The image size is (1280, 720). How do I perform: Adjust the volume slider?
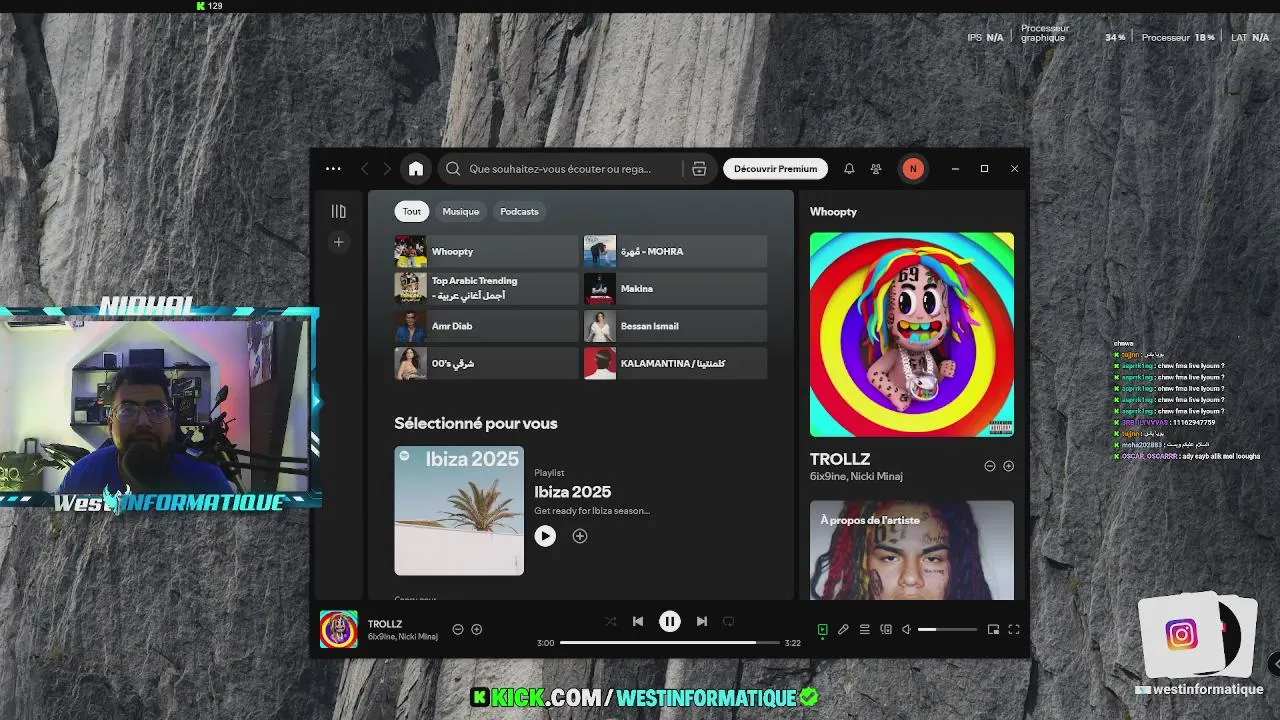pyautogui.click(x=947, y=629)
